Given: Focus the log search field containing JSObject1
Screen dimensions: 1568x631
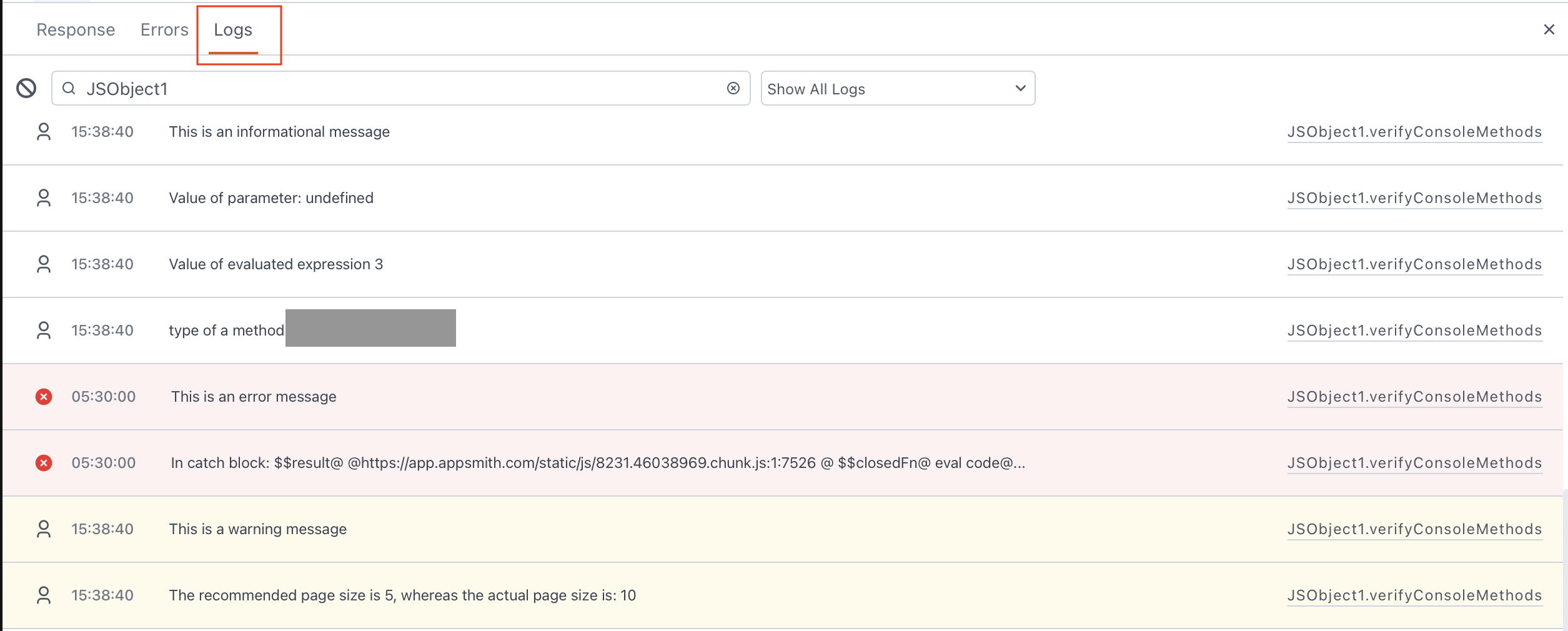Looking at the screenshot, I should click(400, 88).
